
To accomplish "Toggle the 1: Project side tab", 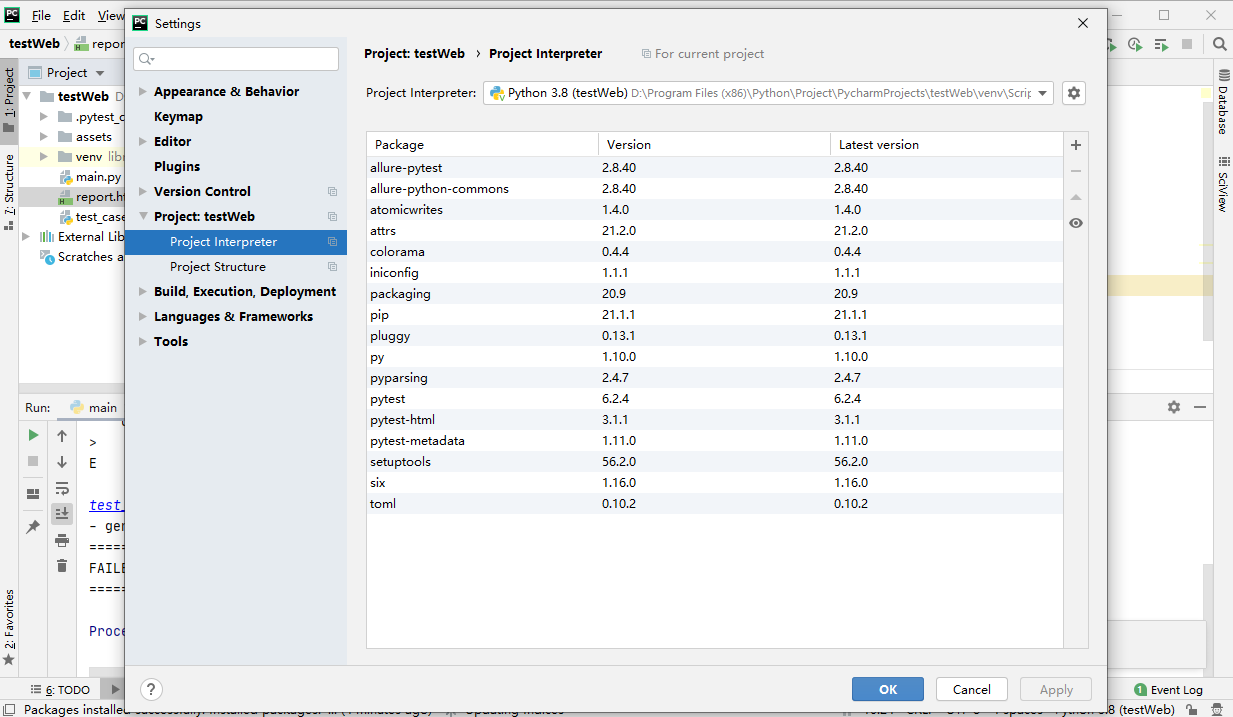I will [x=9, y=100].
